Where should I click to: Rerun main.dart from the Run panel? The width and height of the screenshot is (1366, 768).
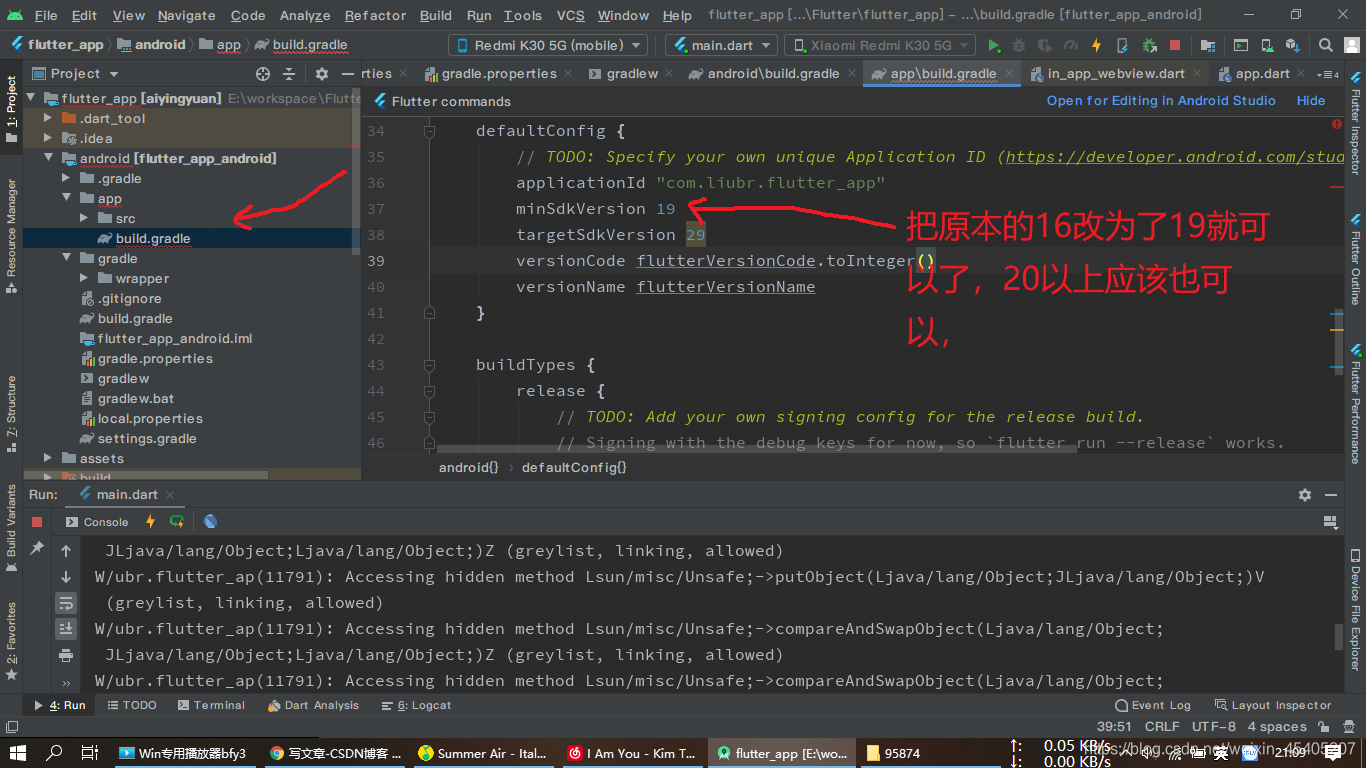(177, 521)
